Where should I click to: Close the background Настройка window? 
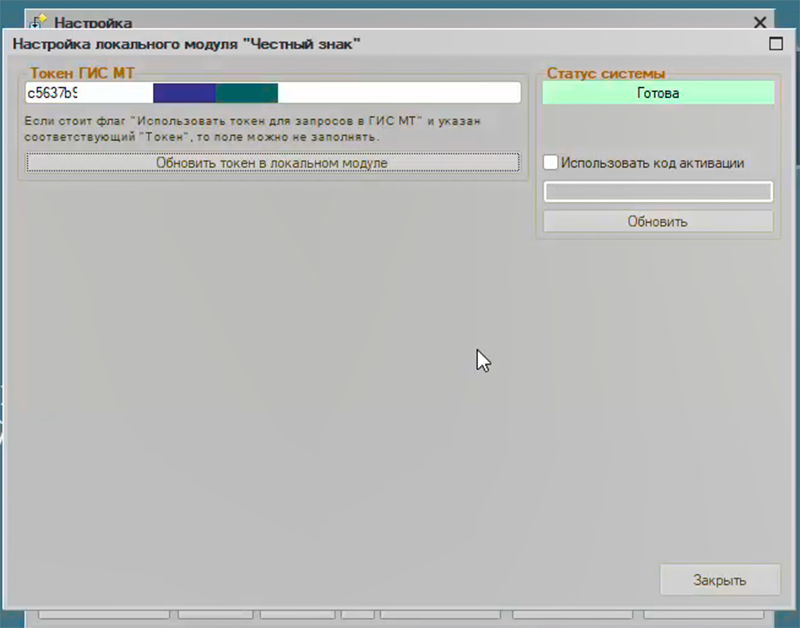click(760, 21)
